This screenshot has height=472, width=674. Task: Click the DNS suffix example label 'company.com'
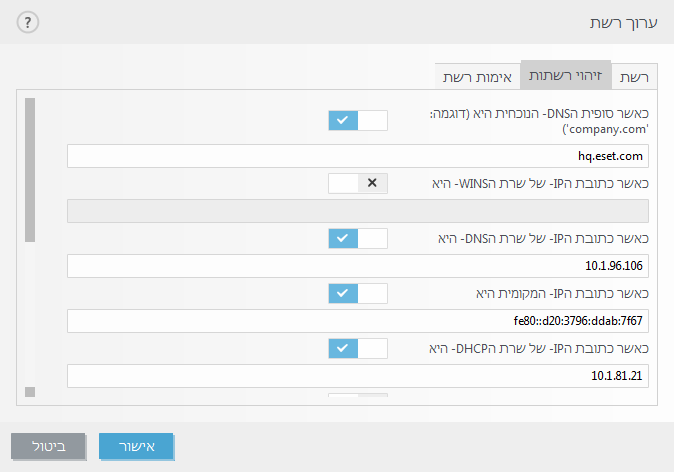[605, 129]
